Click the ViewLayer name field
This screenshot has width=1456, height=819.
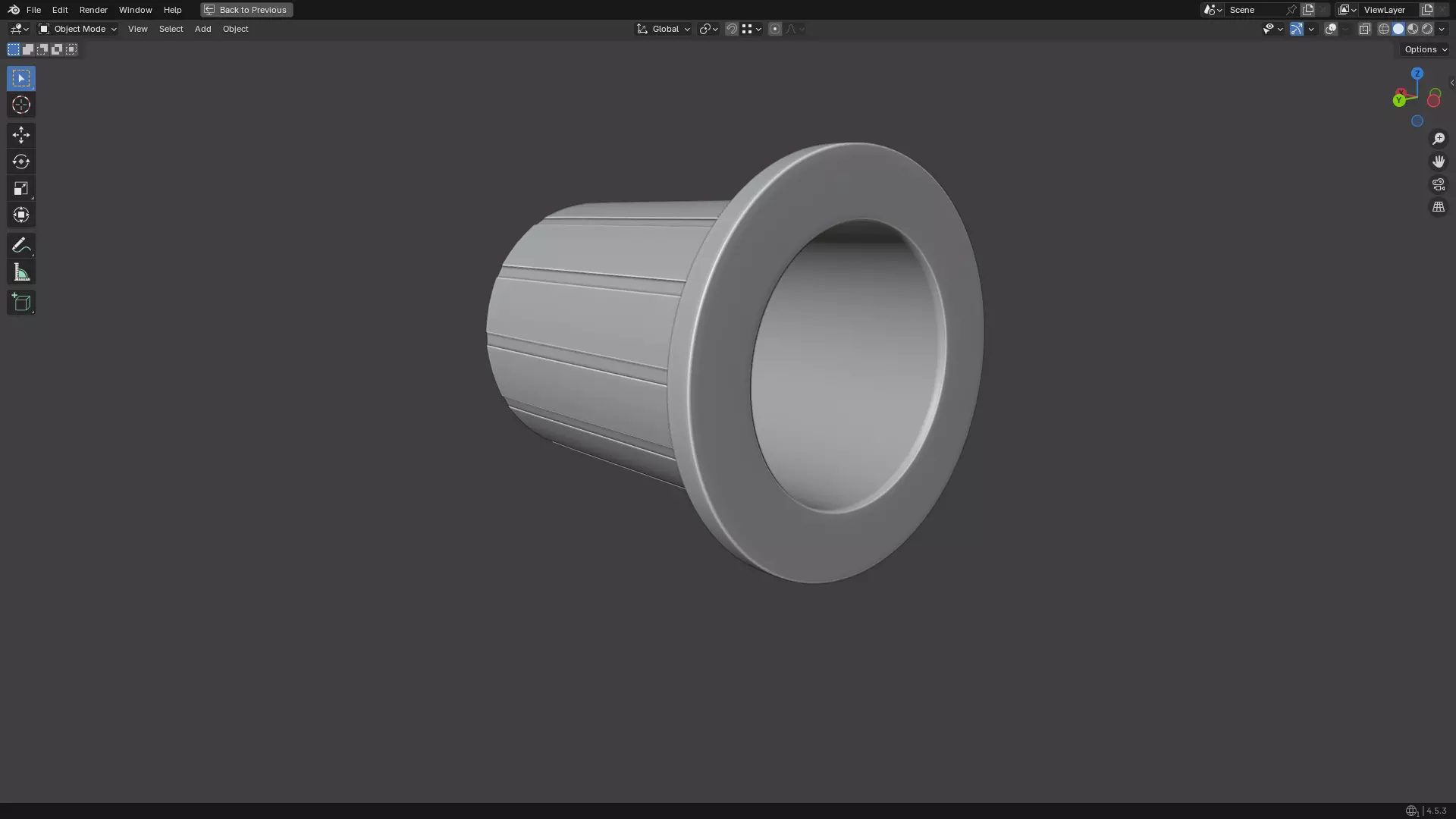(1388, 10)
